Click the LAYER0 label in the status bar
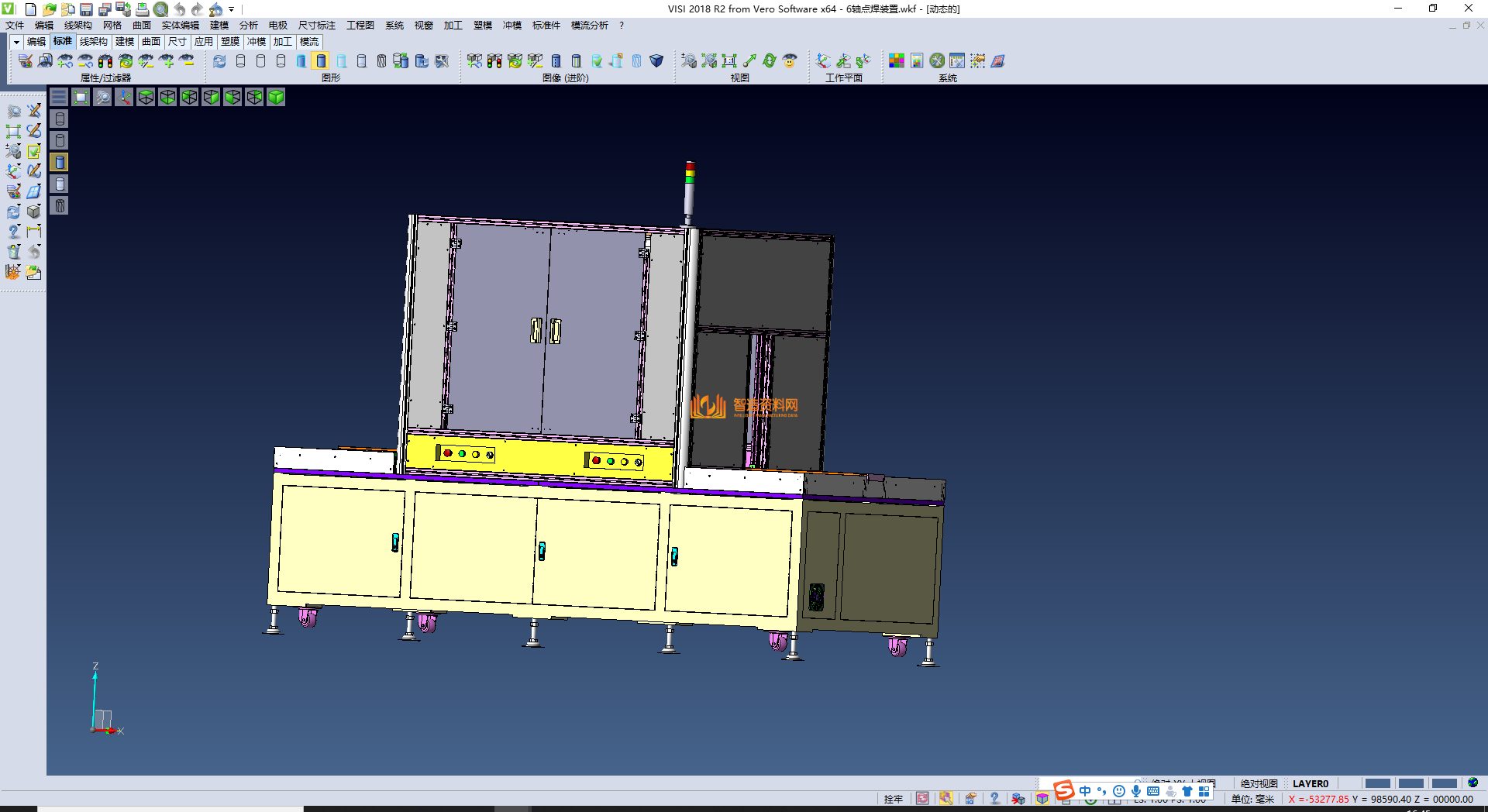The image size is (1488, 812). click(1310, 783)
